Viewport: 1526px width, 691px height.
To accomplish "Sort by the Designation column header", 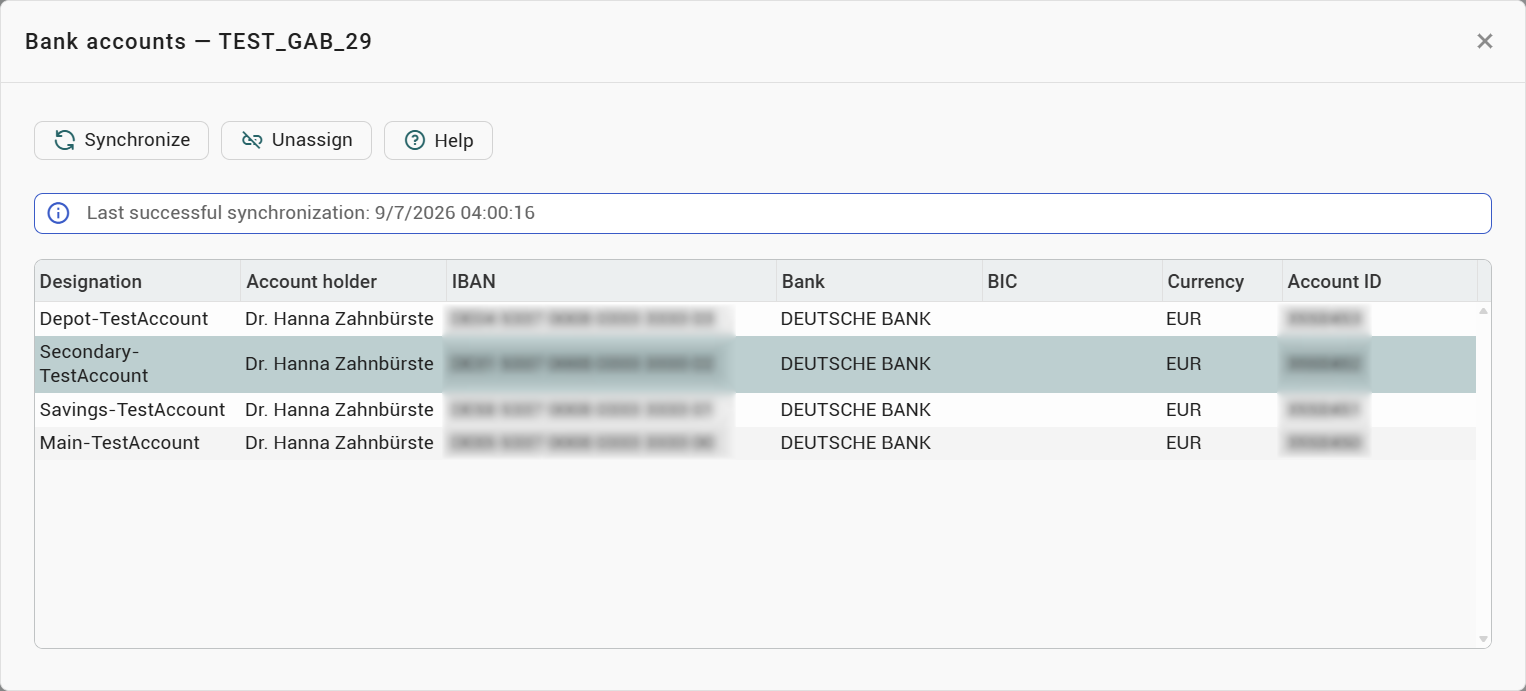I will [x=138, y=281].
